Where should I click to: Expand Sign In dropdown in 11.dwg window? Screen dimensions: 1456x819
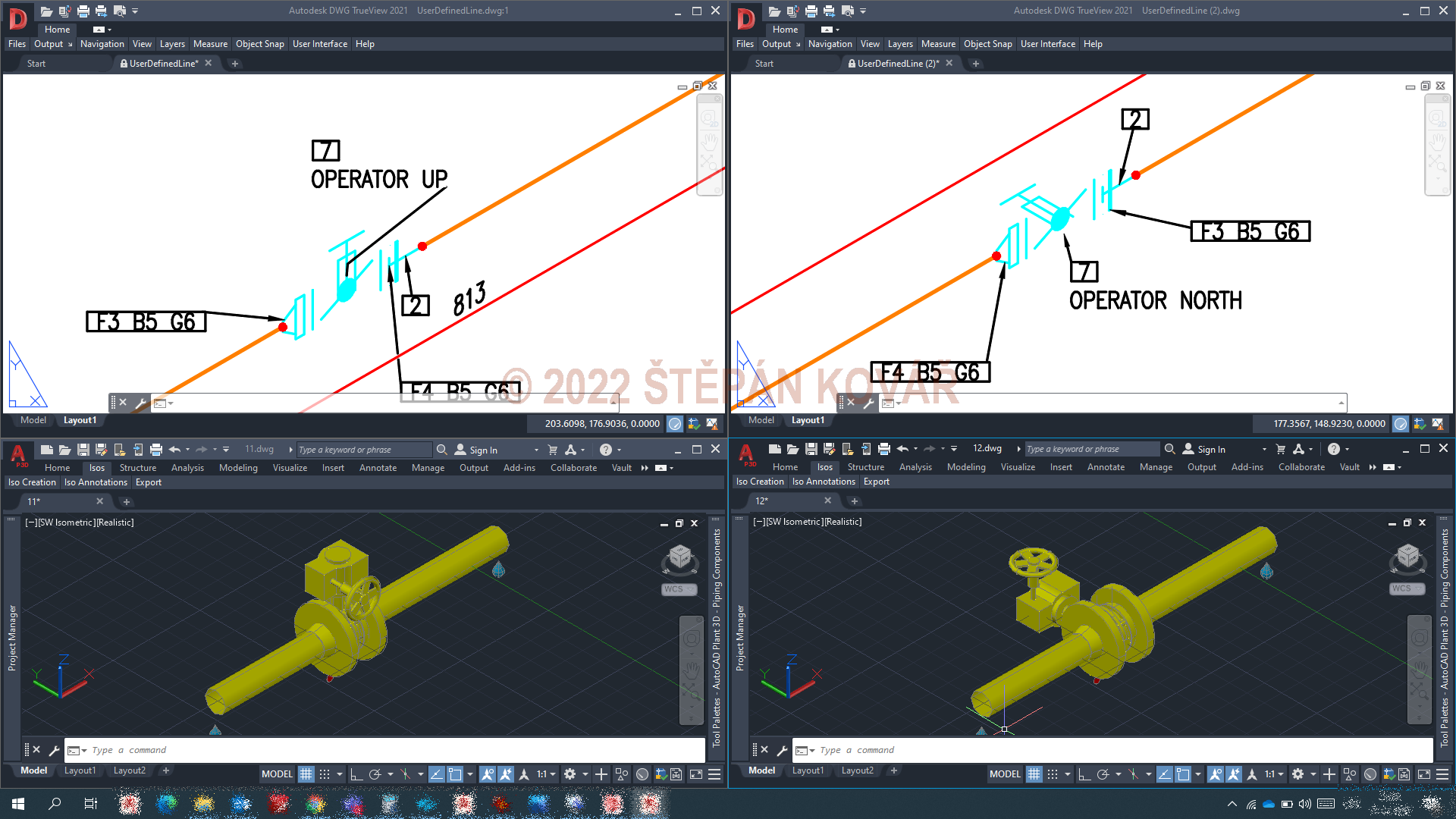click(537, 450)
